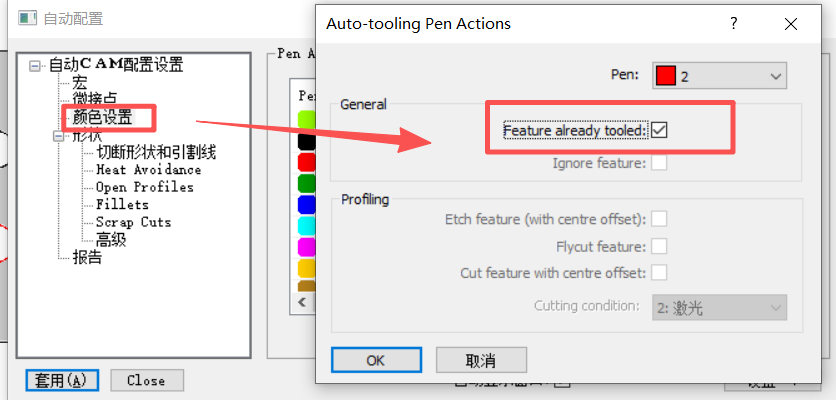Collapse the 自动CAM配置设置 tree root
The width and height of the screenshot is (836, 400).
tap(35, 66)
